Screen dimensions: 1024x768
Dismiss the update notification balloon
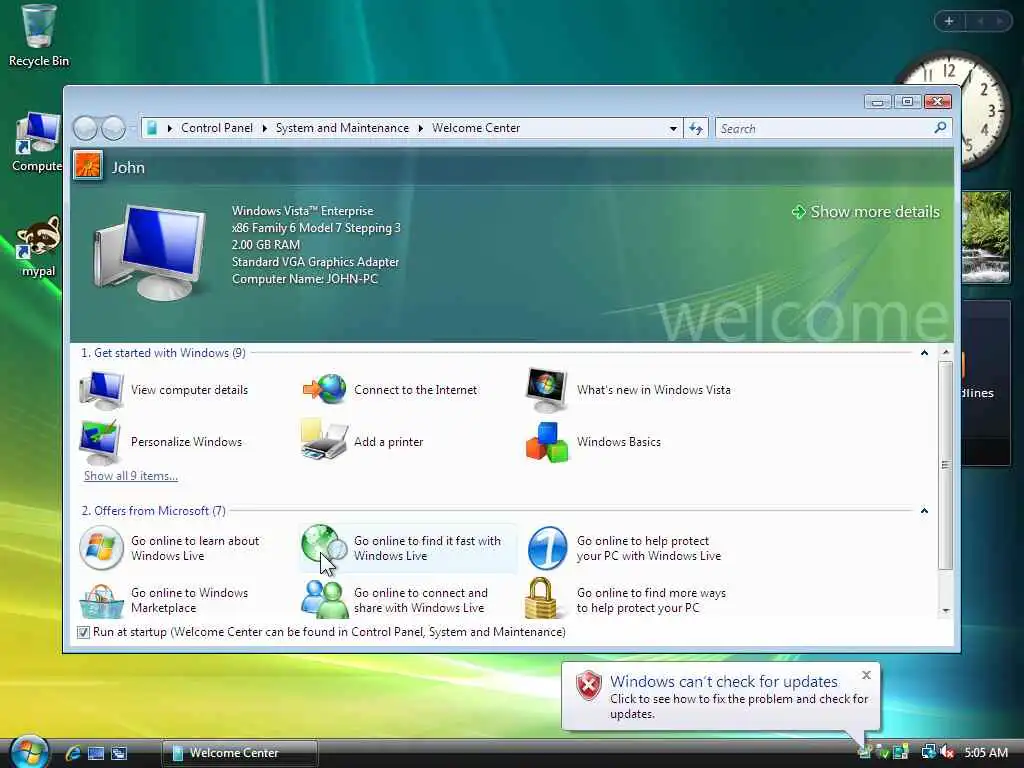click(866, 675)
